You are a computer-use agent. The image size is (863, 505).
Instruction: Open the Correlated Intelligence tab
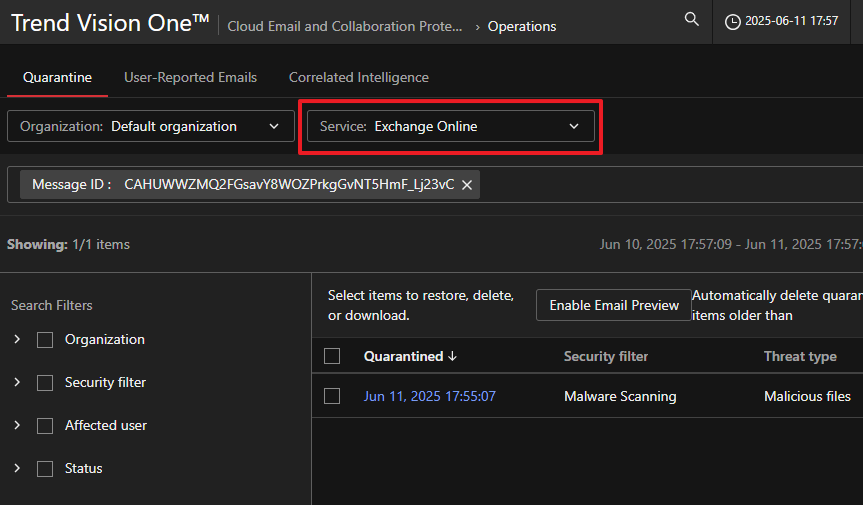[x=358, y=77]
